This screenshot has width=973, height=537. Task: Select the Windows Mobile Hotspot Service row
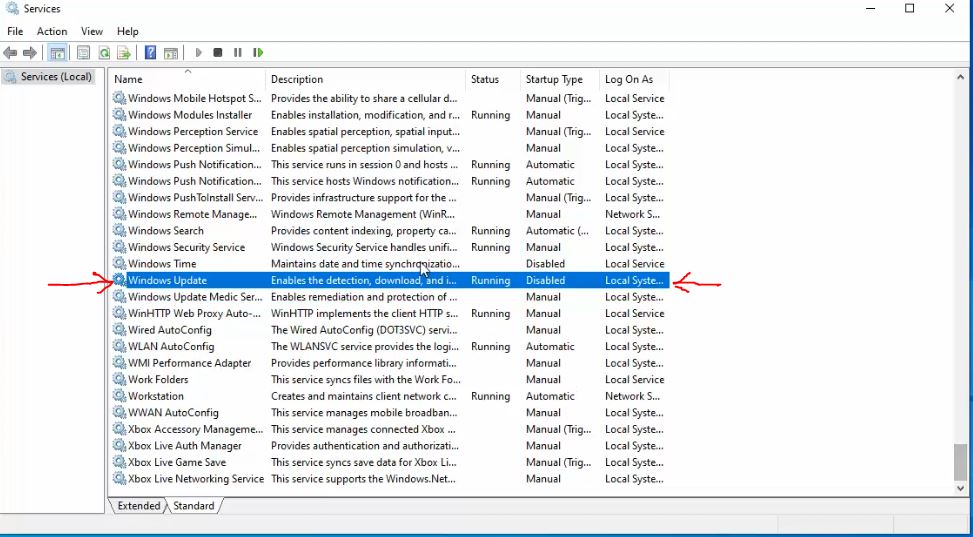point(390,98)
